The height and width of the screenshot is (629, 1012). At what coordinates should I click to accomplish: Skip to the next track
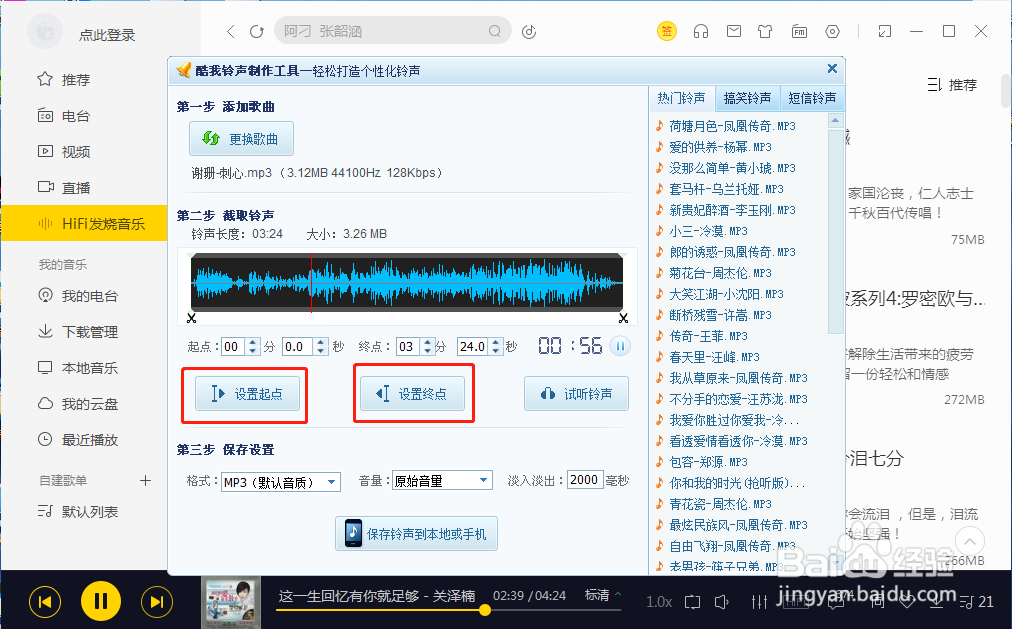pyautogui.click(x=157, y=602)
